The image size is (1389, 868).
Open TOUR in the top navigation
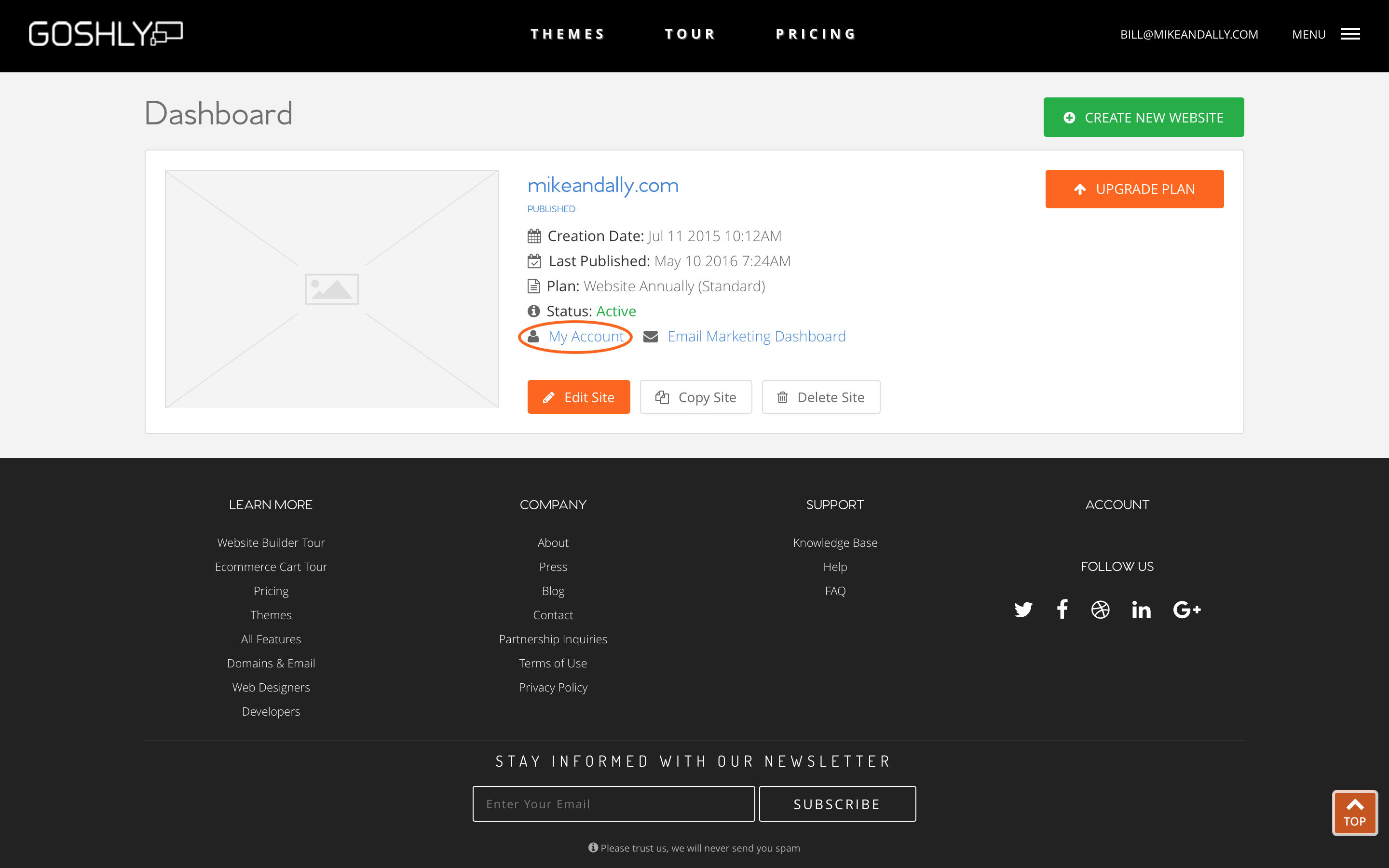[x=690, y=34]
